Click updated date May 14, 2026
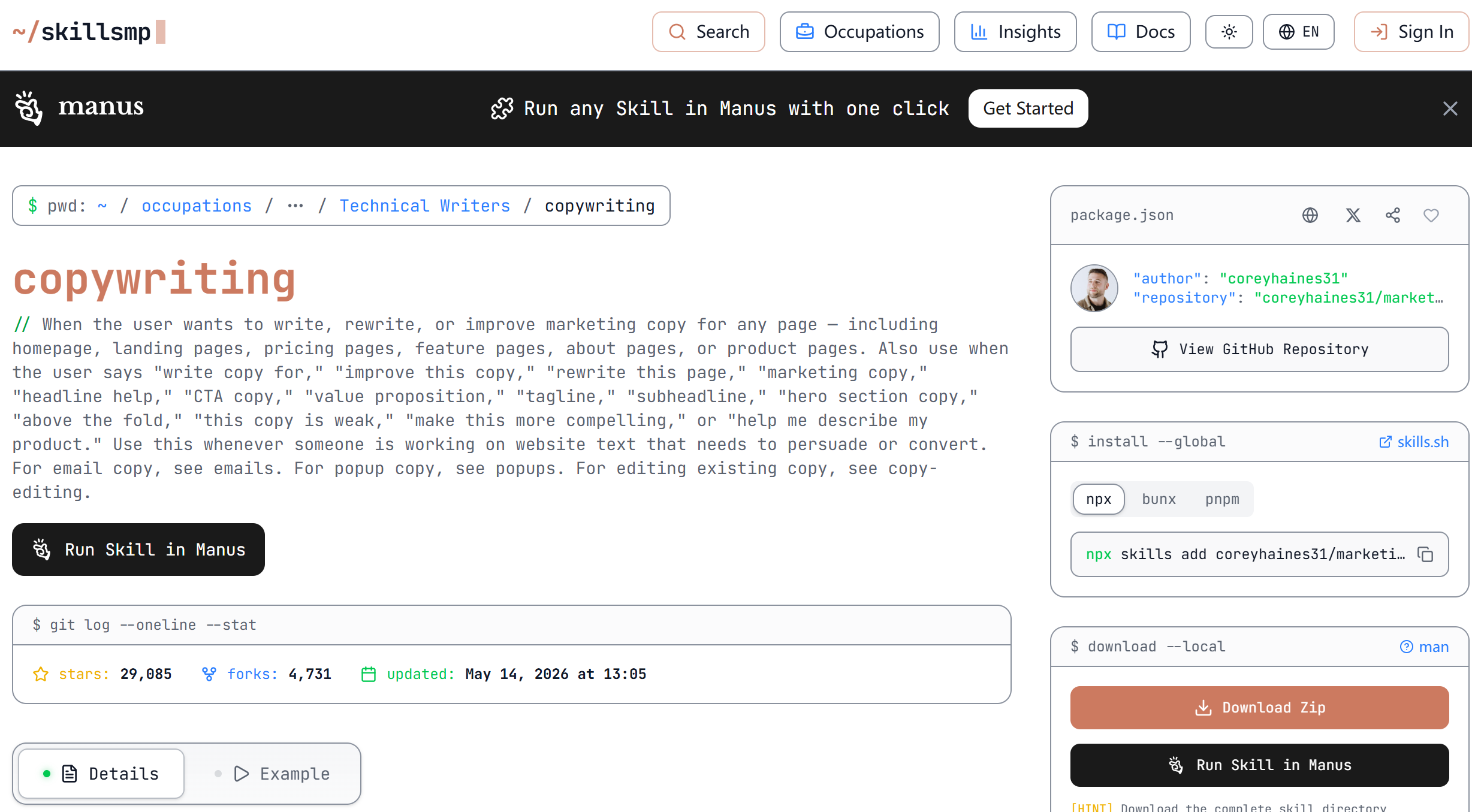Image resolution: width=1472 pixels, height=812 pixels. click(556, 674)
